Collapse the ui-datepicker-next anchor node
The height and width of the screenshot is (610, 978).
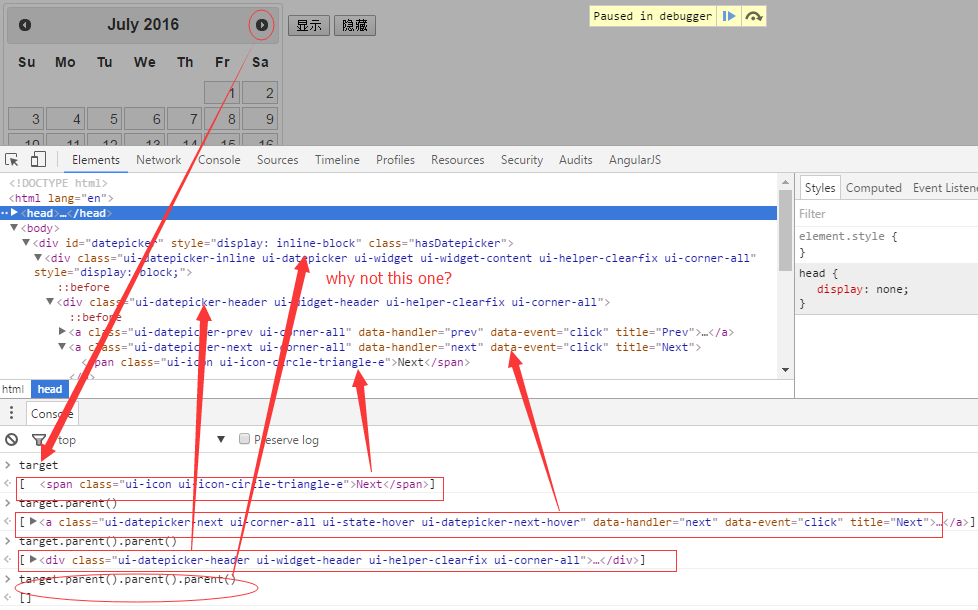[62, 347]
